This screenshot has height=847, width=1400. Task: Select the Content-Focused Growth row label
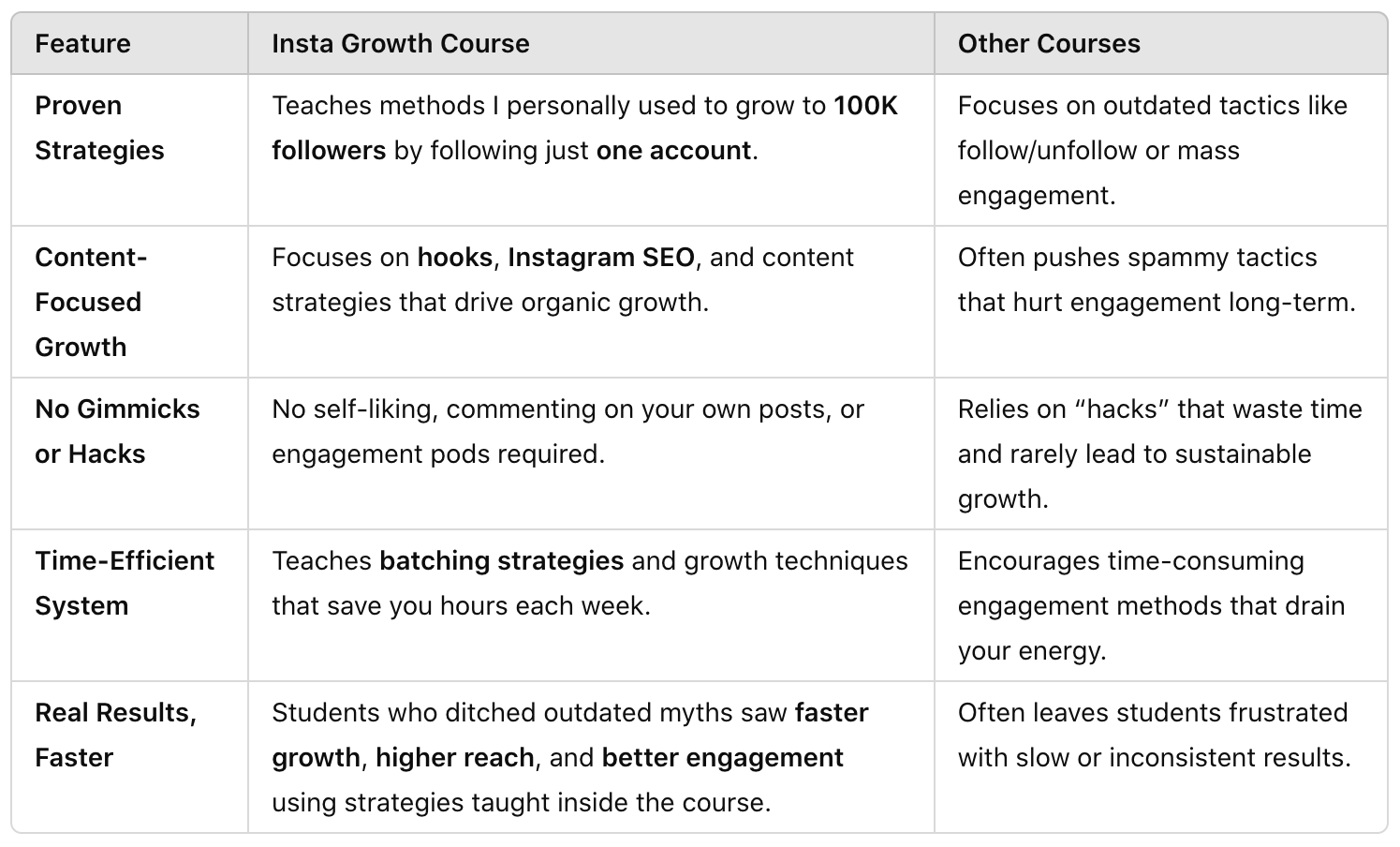pos(91,302)
